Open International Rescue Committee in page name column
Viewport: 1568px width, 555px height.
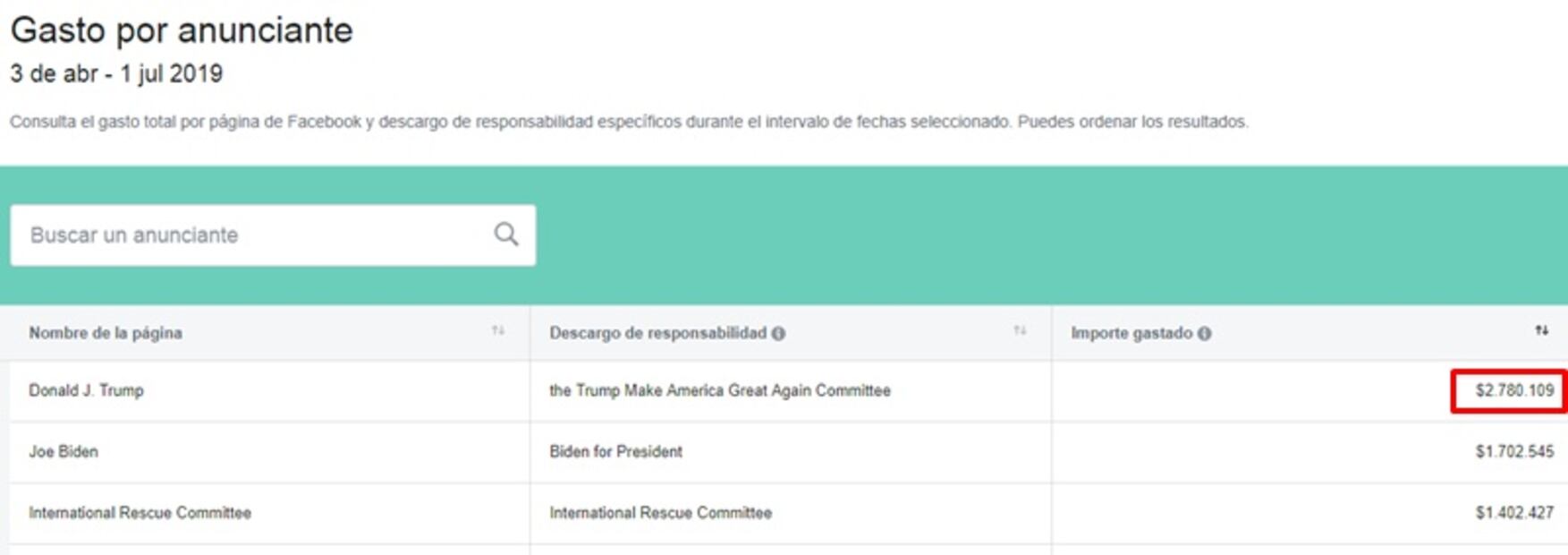[x=140, y=513]
